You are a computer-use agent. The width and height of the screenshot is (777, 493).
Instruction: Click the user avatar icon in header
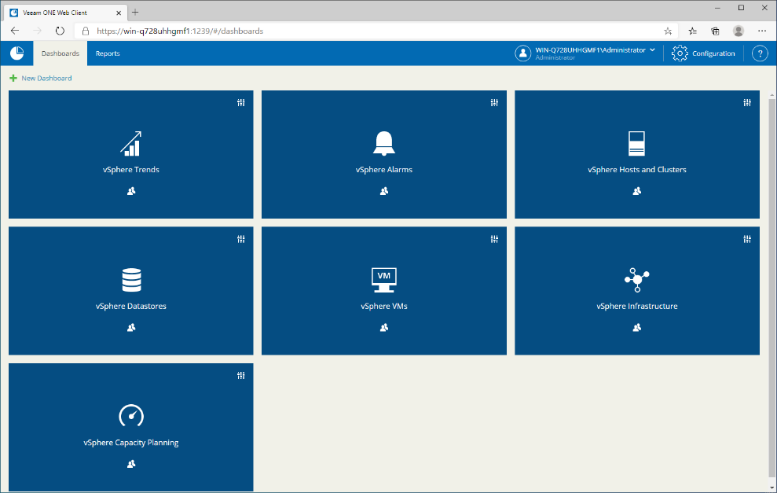coord(522,54)
